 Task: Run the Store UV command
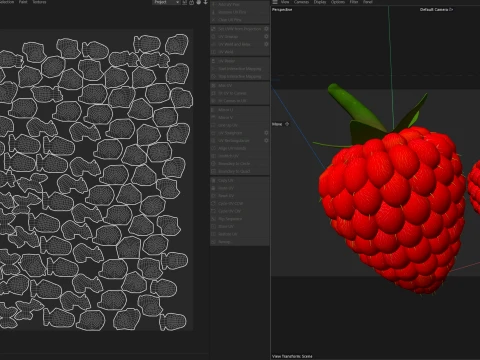click(x=239, y=226)
